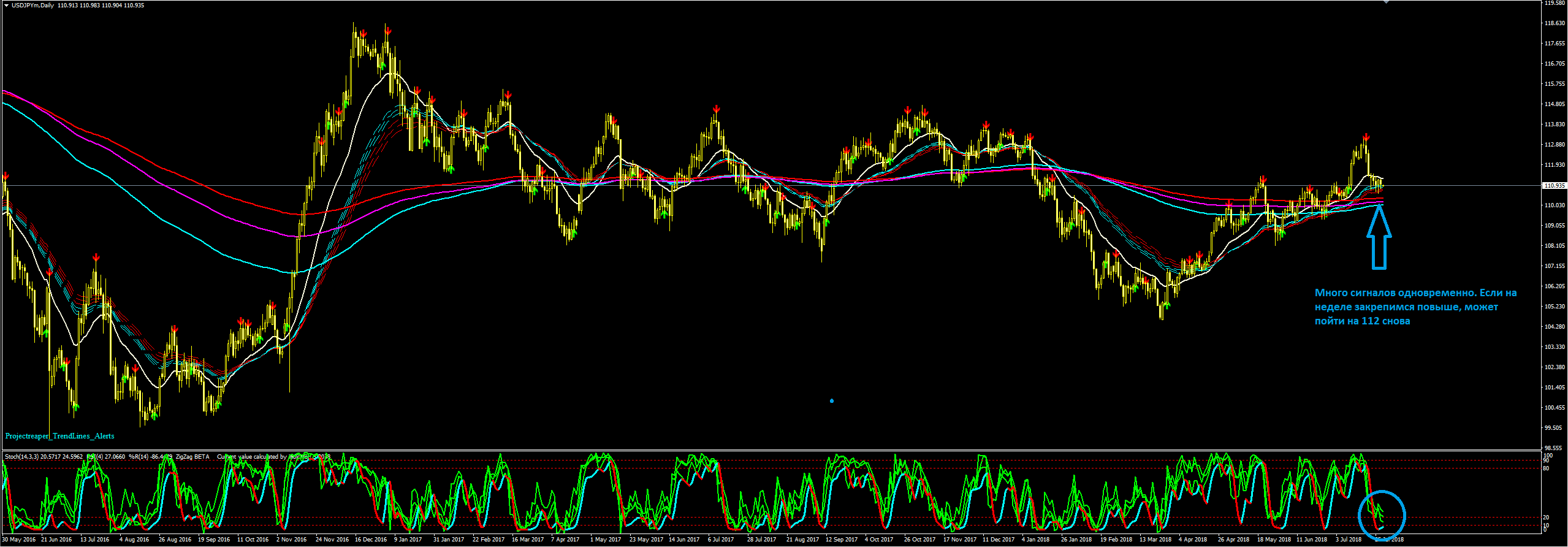Click the 31 Jan 2017 date label
This screenshot has height=547, width=1568.
point(449,540)
